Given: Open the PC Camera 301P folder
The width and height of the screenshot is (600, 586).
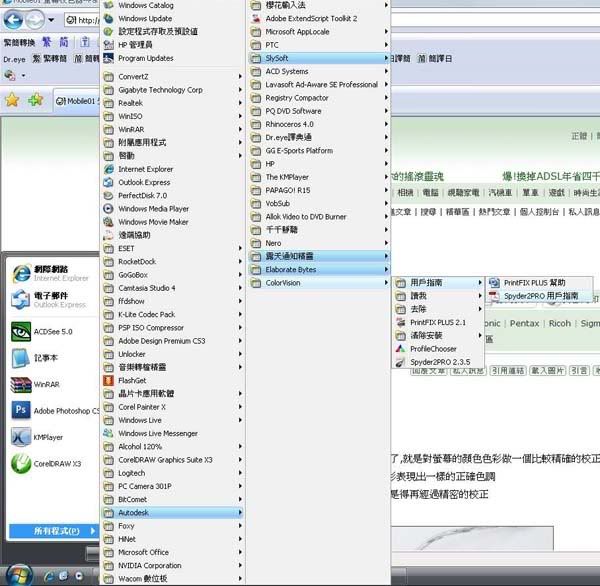Looking at the screenshot, I should (173, 486).
